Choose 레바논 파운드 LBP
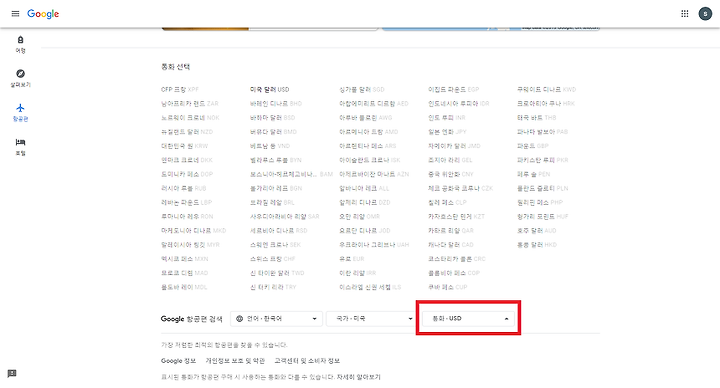Image resolution: width=720 pixels, height=388 pixels. tap(186, 202)
